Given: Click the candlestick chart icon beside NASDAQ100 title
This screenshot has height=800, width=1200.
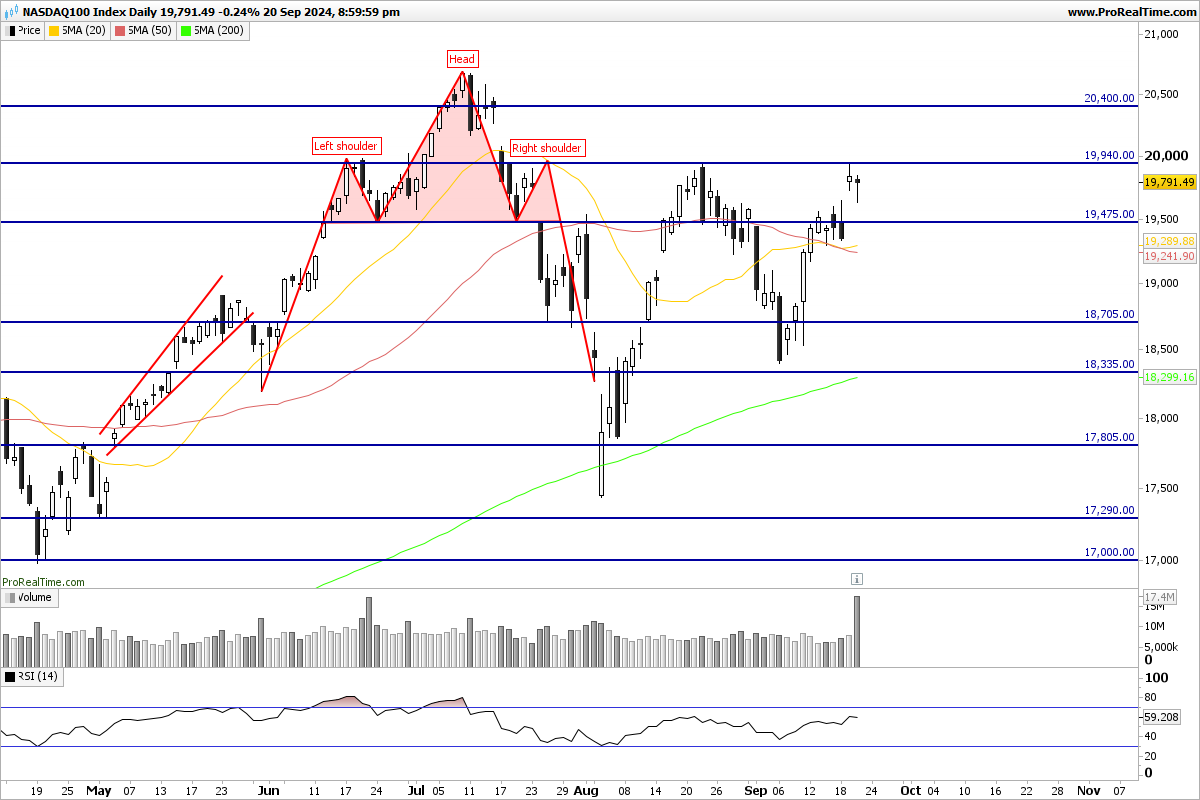Looking at the screenshot, I should click(12, 12).
